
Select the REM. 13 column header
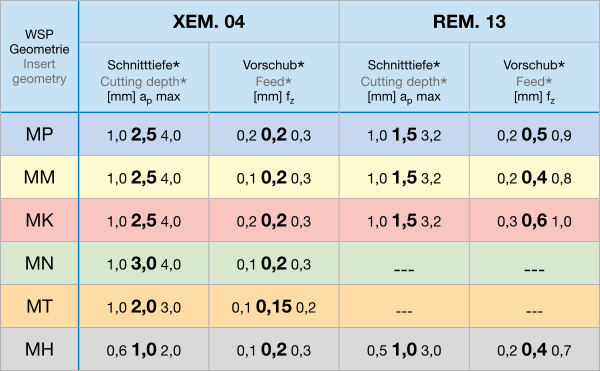[469, 21]
